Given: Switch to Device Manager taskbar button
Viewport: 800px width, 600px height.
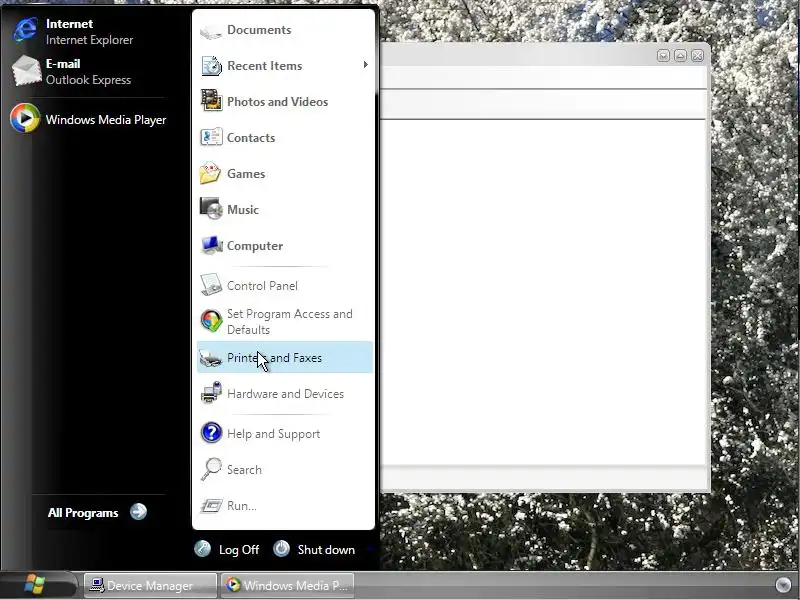Looking at the screenshot, I should tap(150, 585).
